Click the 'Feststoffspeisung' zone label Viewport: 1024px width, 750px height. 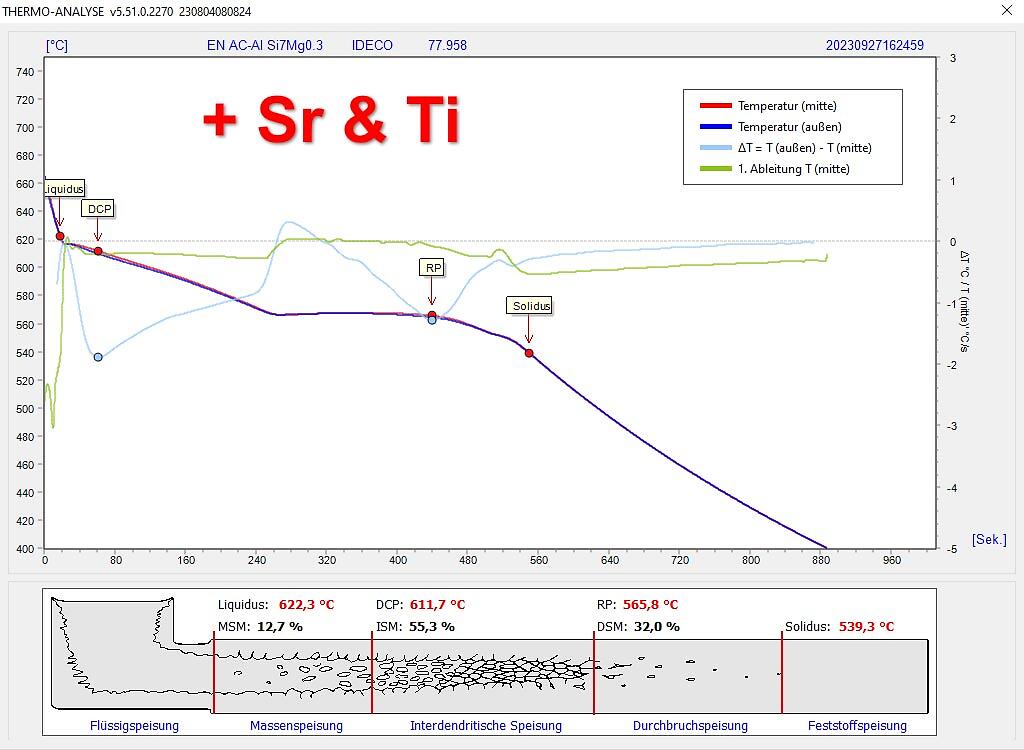[857, 725]
